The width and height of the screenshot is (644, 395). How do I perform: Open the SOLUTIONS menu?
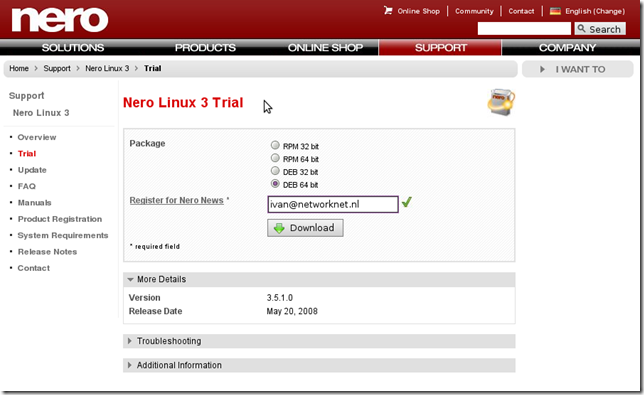coord(73,48)
